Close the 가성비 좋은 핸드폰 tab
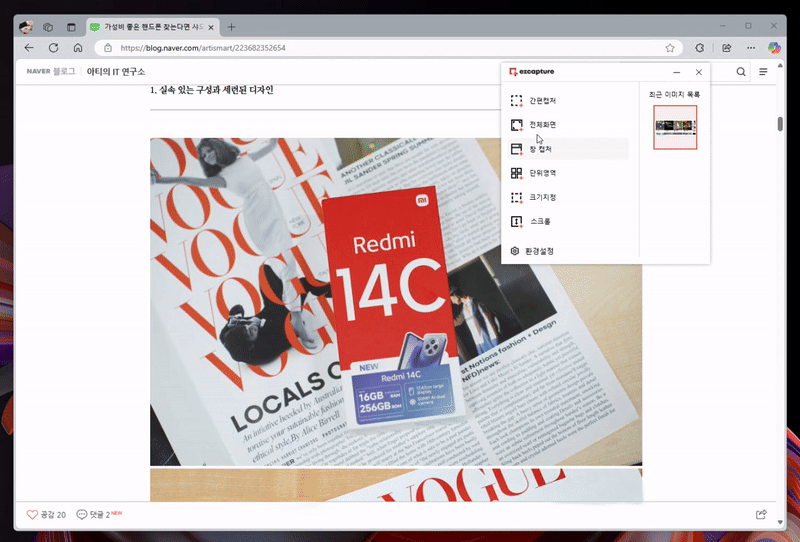Screen dimensions: 800x542 pyautogui.click(x=211, y=28)
